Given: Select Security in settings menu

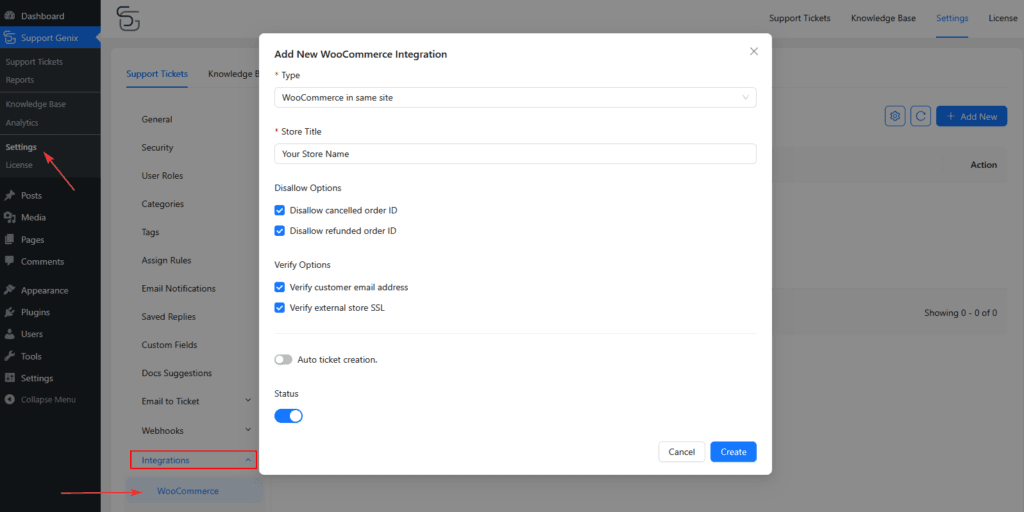Looking at the screenshot, I should coord(157,148).
